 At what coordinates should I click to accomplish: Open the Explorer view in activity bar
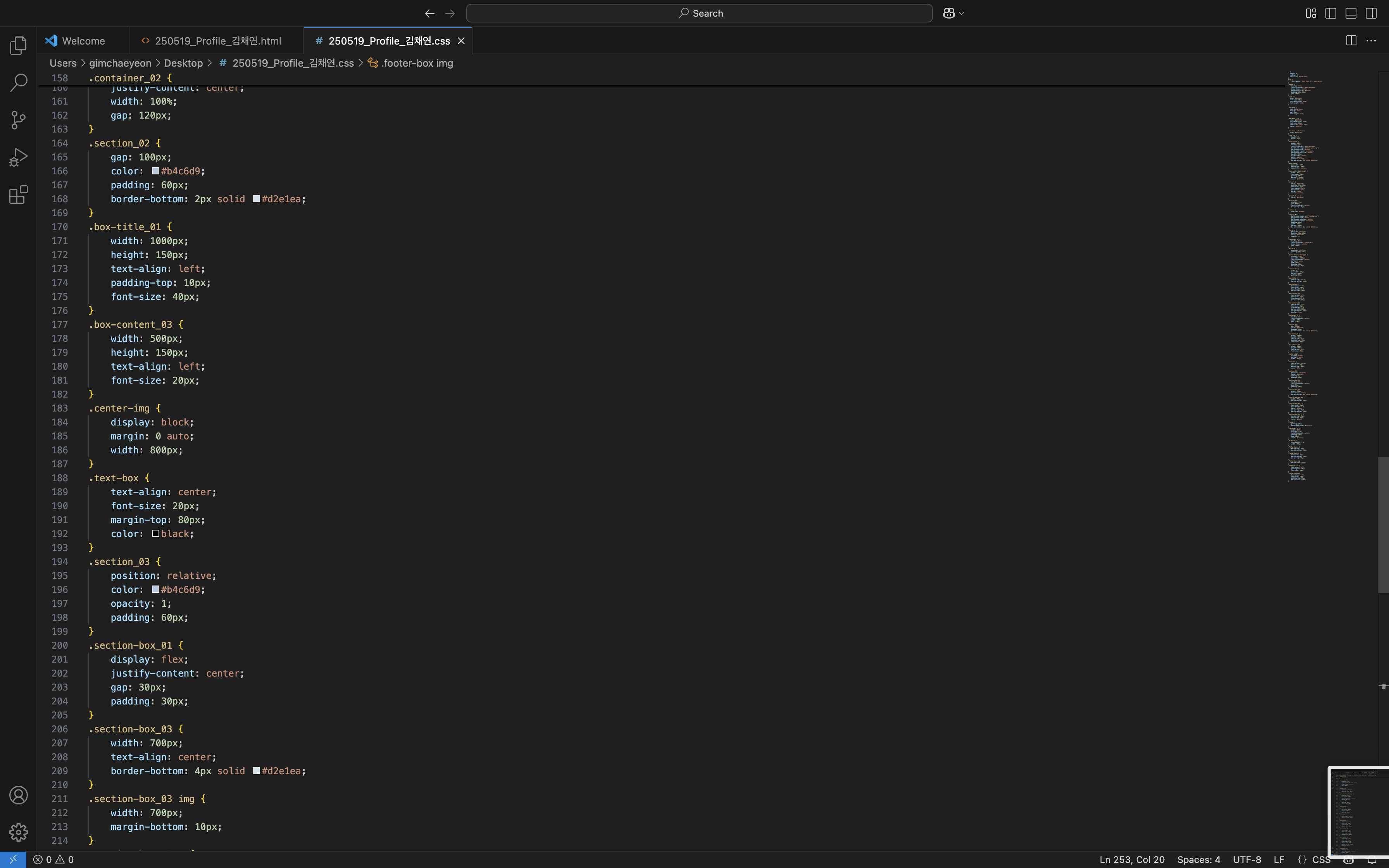point(18,45)
